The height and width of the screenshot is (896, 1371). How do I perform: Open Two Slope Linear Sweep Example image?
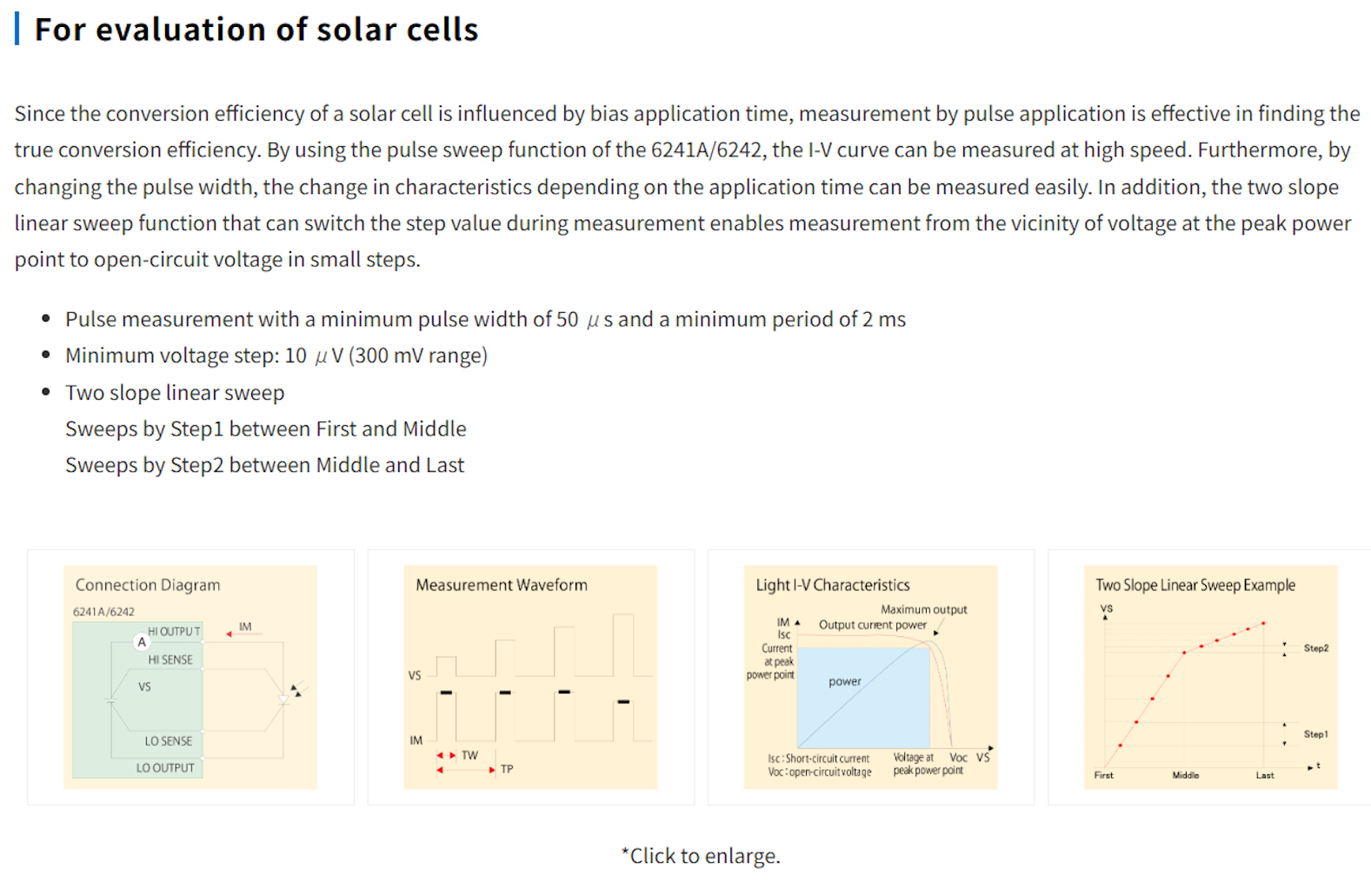[x=1210, y=677]
